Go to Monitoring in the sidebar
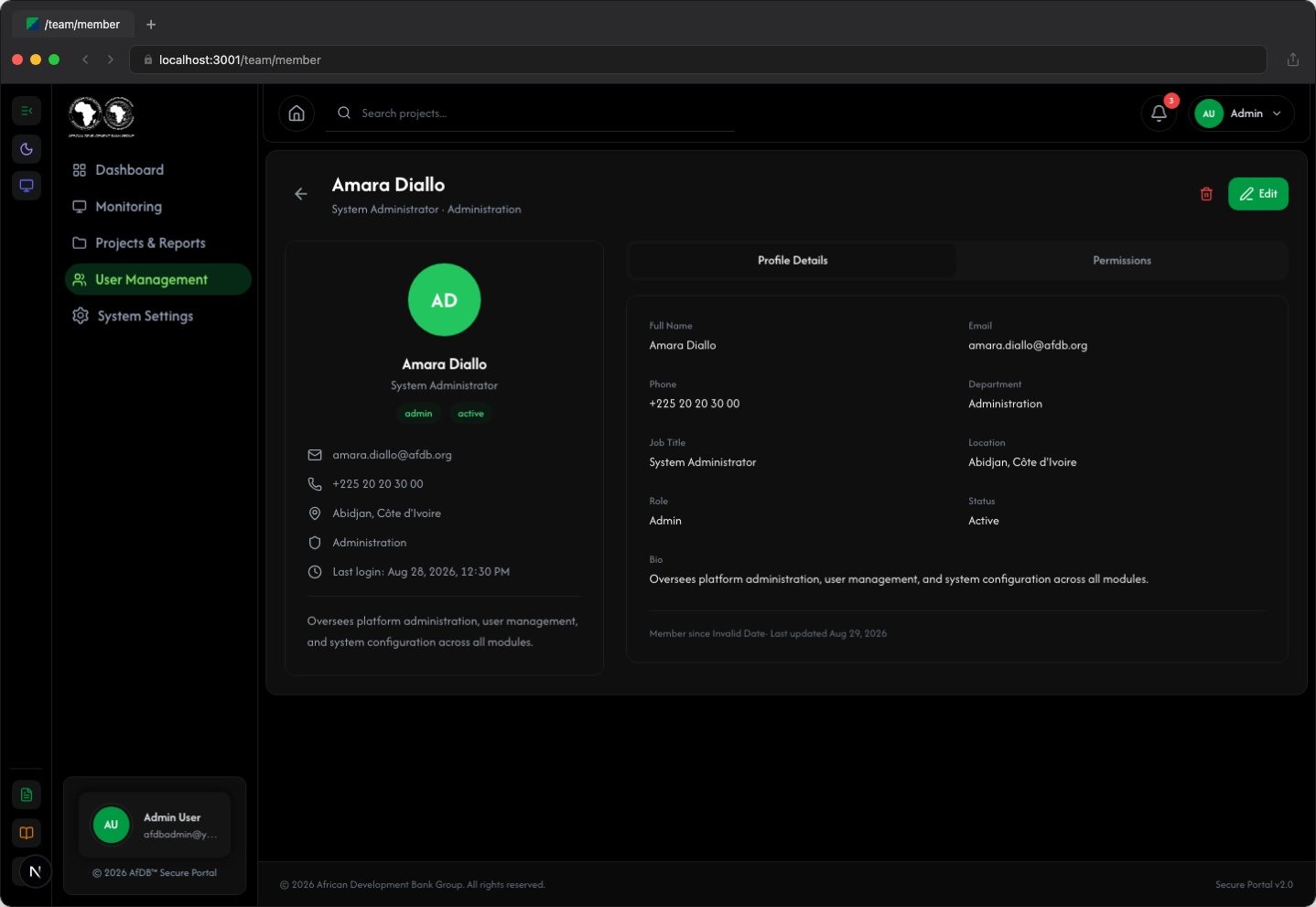This screenshot has height=907, width=1316. coord(157,207)
